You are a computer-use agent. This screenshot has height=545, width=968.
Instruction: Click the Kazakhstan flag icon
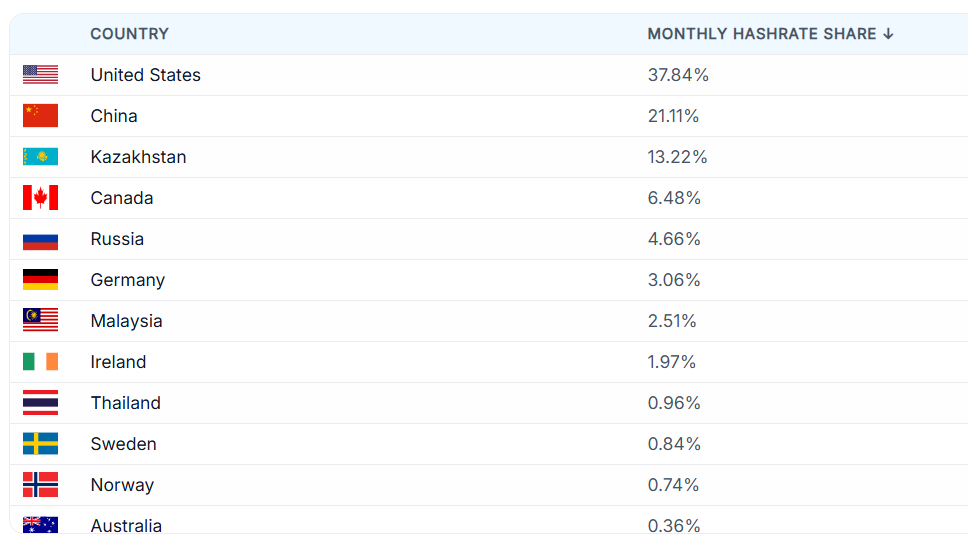(40, 157)
